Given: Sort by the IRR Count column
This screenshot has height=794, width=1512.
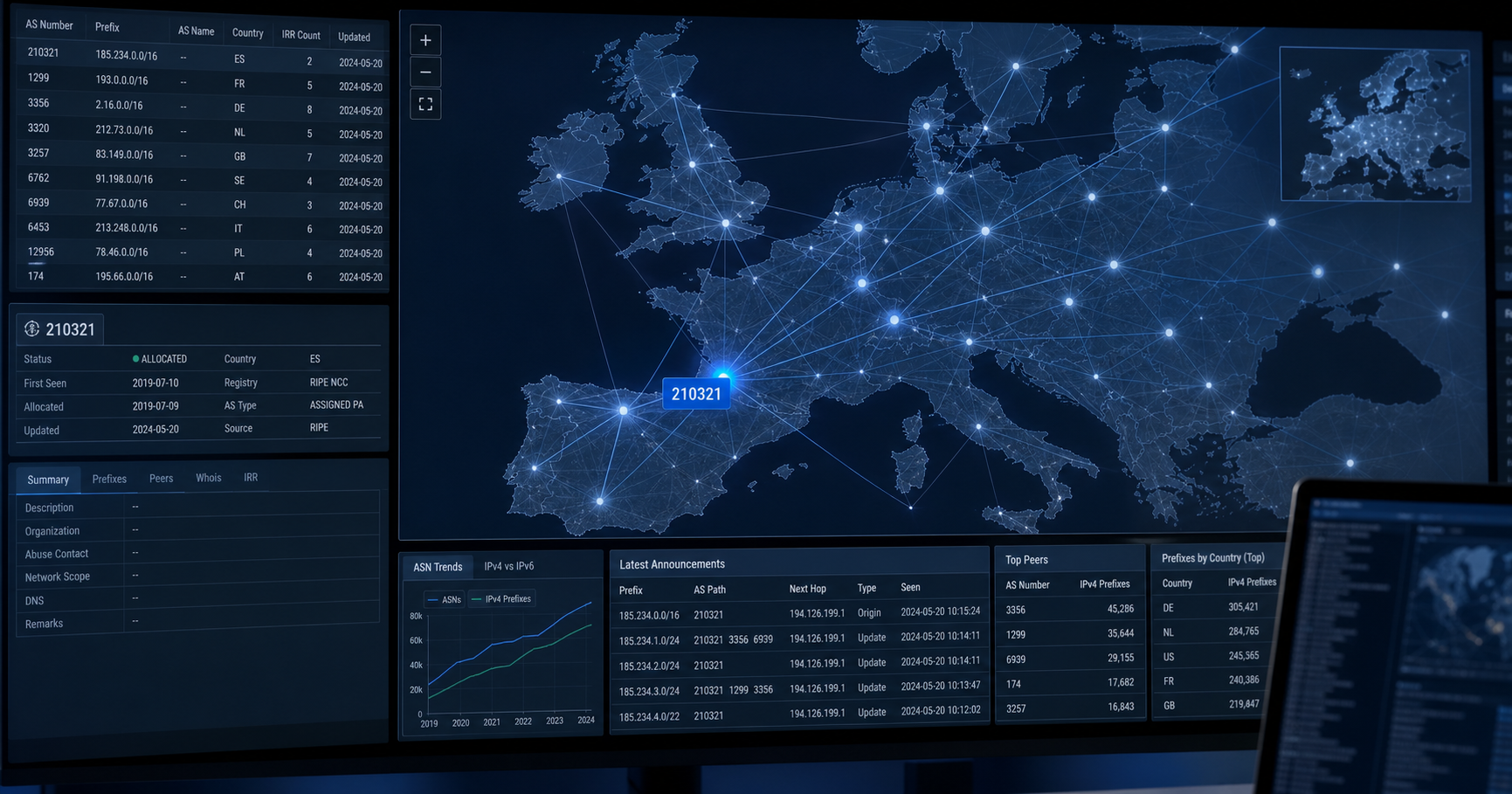Looking at the screenshot, I should (x=300, y=35).
